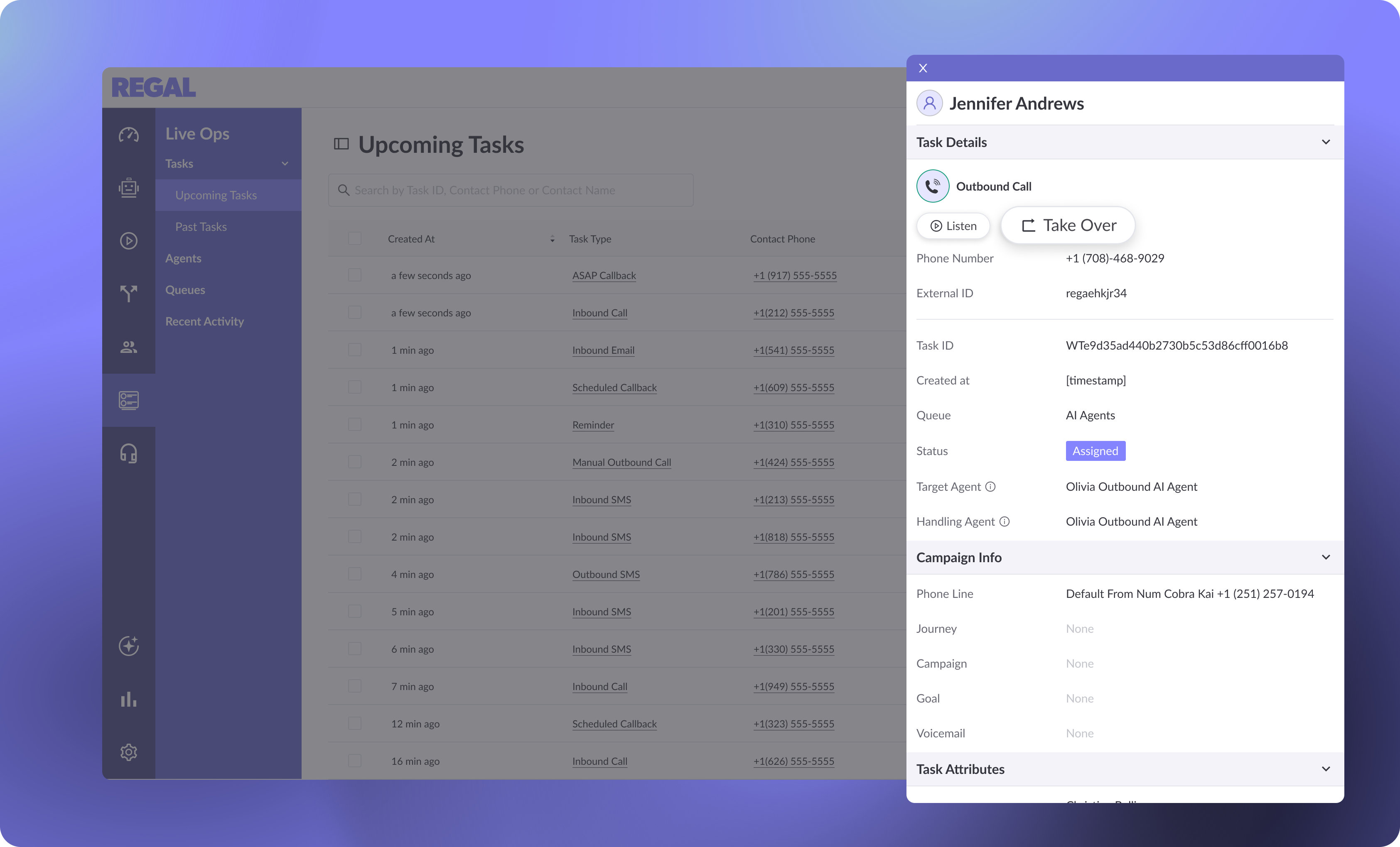Open settings gear icon in sidebar
Viewport: 1400px width, 847px height.
pos(128,752)
